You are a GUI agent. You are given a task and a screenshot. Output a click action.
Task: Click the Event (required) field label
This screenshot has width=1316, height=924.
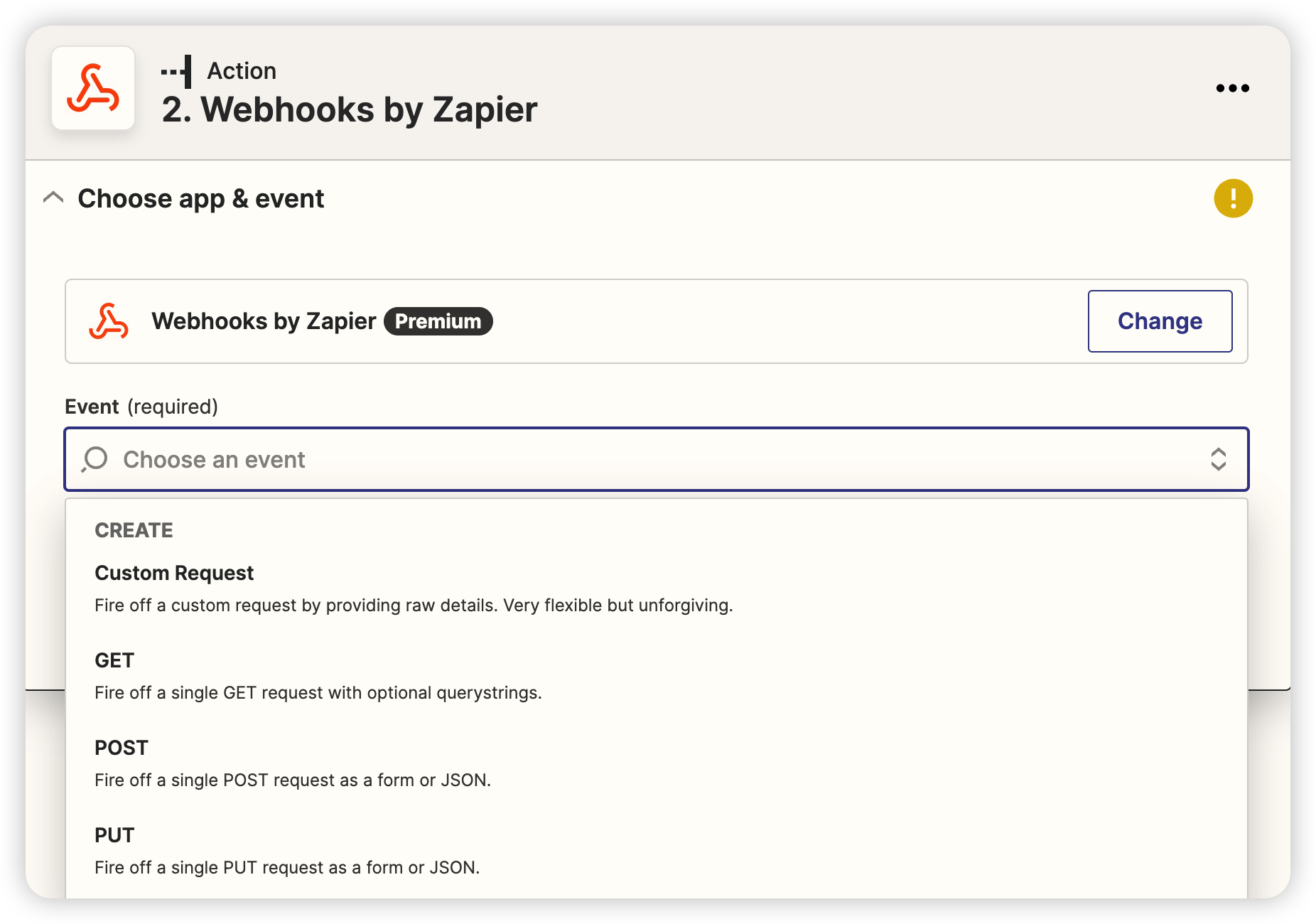[141, 407]
